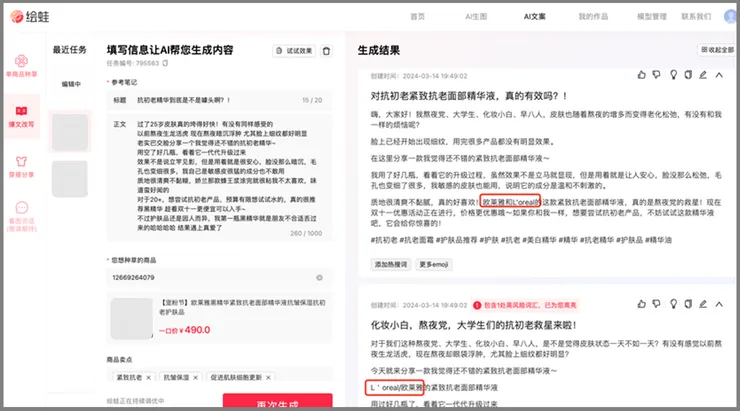Click the 试试效果 button
This screenshot has width=740, height=411.
pos(294,51)
